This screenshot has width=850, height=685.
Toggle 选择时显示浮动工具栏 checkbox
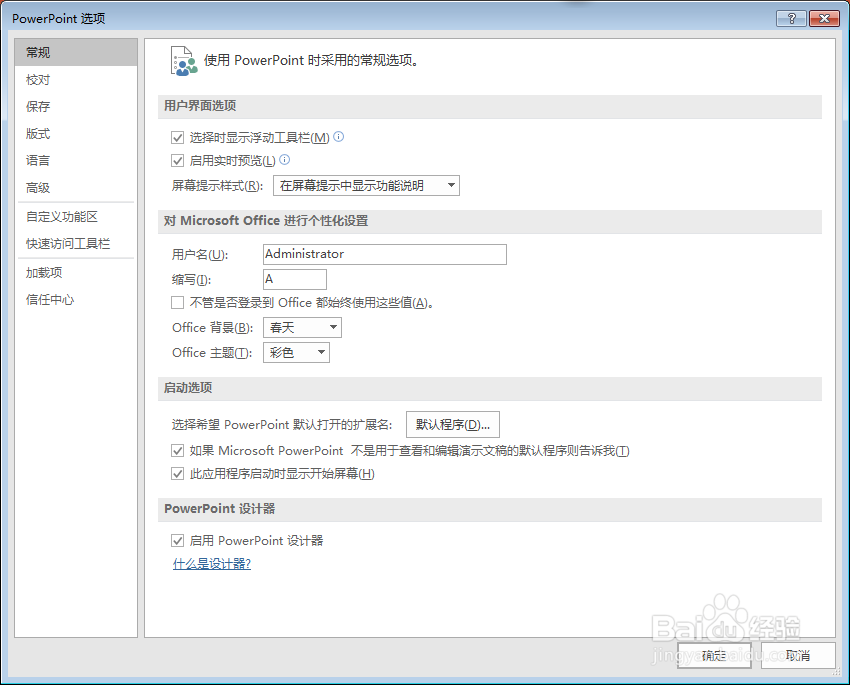click(177, 138)
